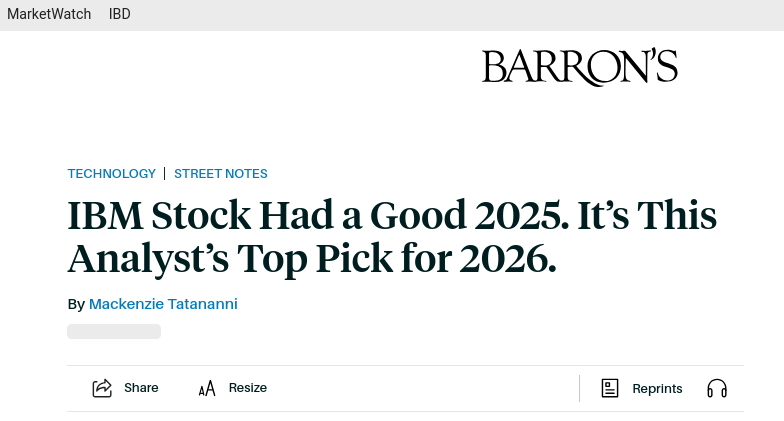Click the Resize text-size AA icon

coord(207,389)
